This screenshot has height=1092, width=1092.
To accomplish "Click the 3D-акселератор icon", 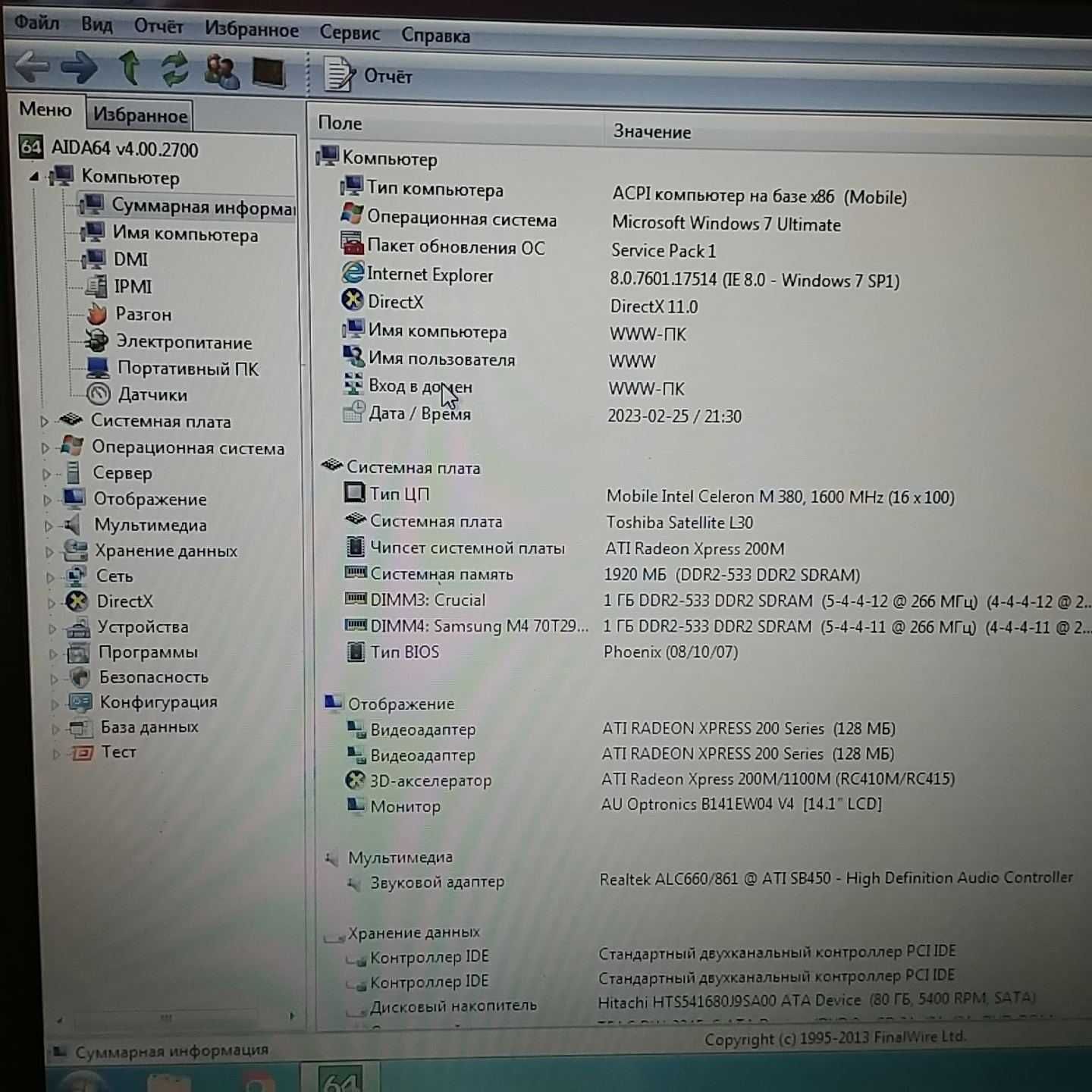I will (355, 780).
